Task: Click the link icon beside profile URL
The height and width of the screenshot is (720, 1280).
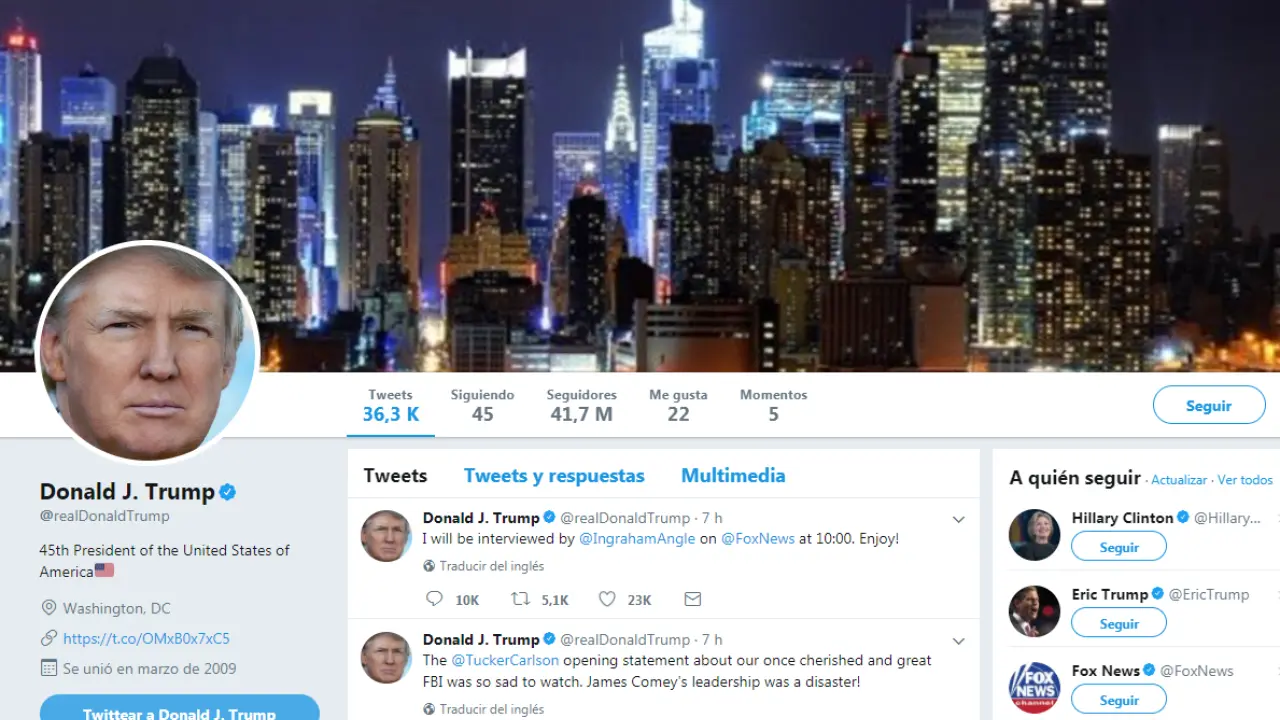Action: pyautogui.click(x=48, y=638)
